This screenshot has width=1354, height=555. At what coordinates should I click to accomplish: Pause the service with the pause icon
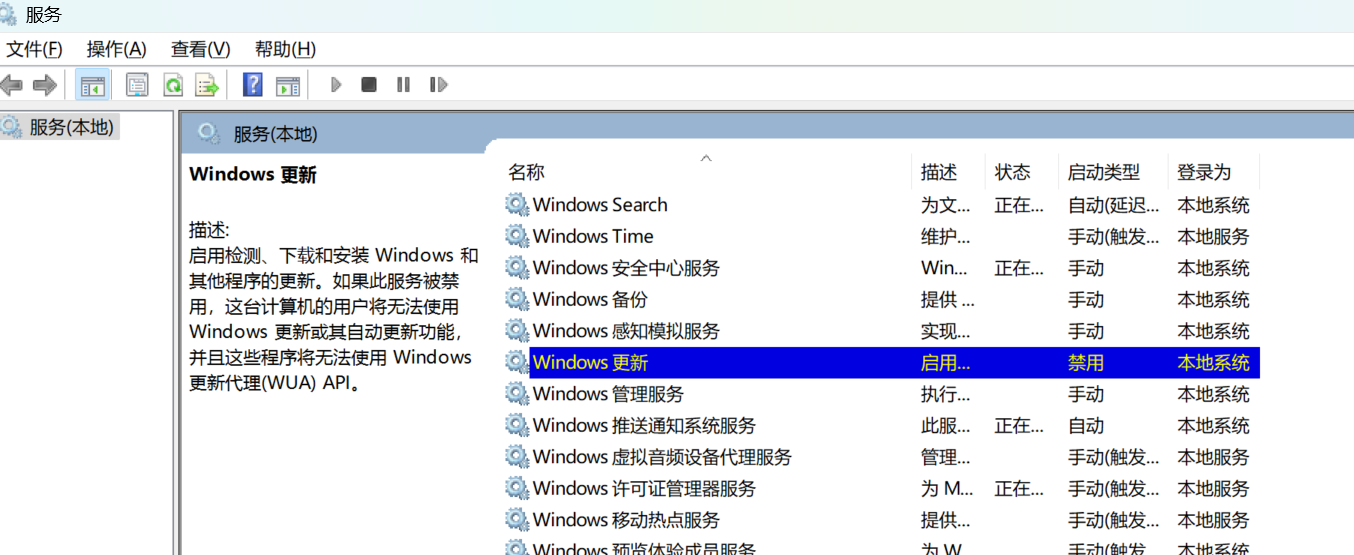(x=403, y=85)
